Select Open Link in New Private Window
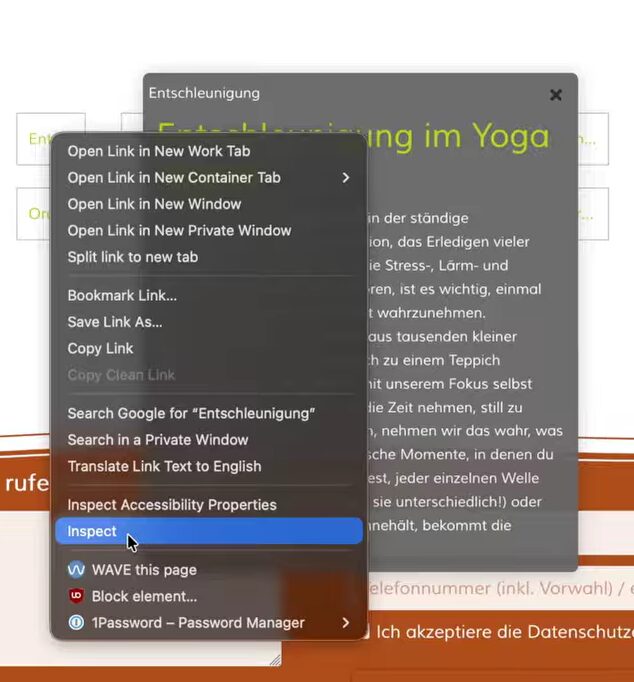This screenshot has height=682, width=634. point(209,231)
